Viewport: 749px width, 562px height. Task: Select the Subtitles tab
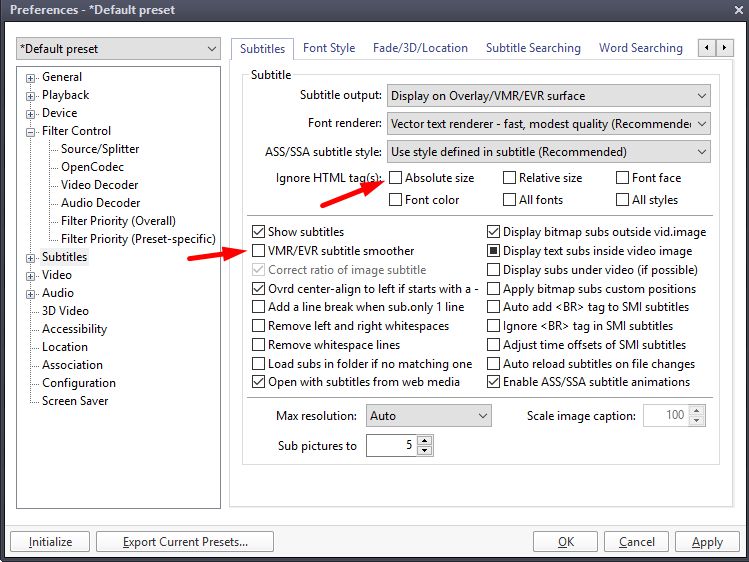[x=262, y=49]
